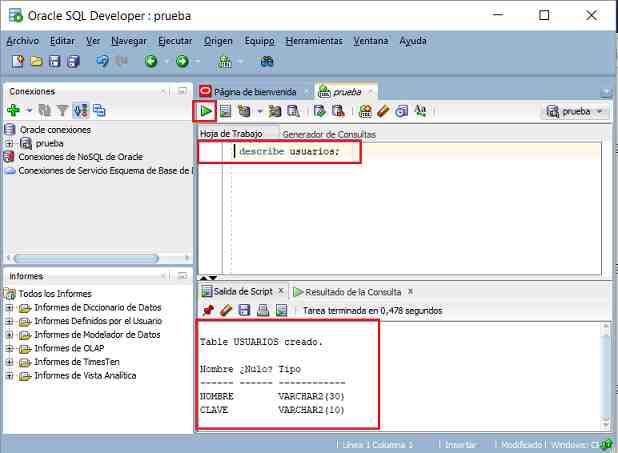This screenshot has height=453, width=618.
Task: Expand Informes de Vista Analítica
Action: pos(9,376)
